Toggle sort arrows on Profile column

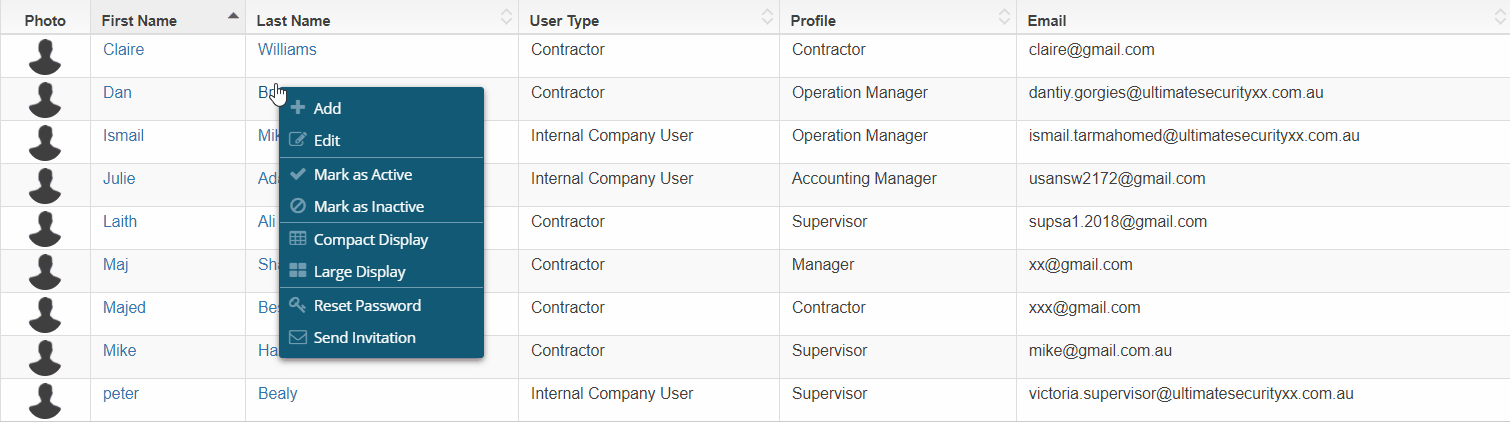(1004, 17)
